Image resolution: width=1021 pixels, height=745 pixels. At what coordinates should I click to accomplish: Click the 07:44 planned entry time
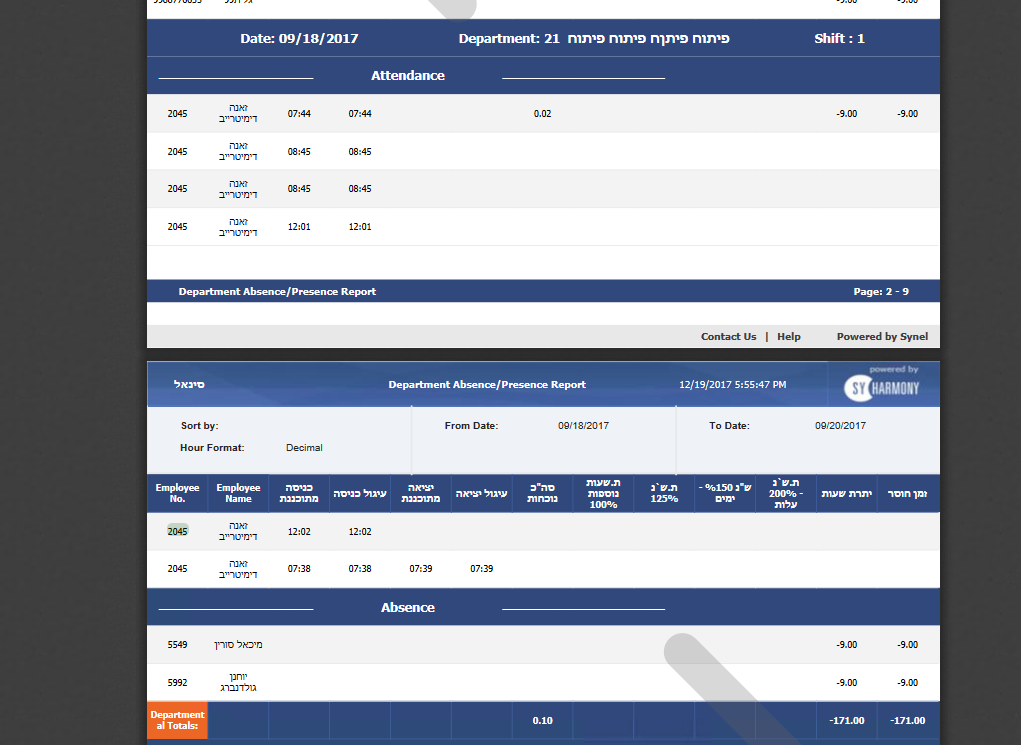pyautogui.click(x=299, y=114)
